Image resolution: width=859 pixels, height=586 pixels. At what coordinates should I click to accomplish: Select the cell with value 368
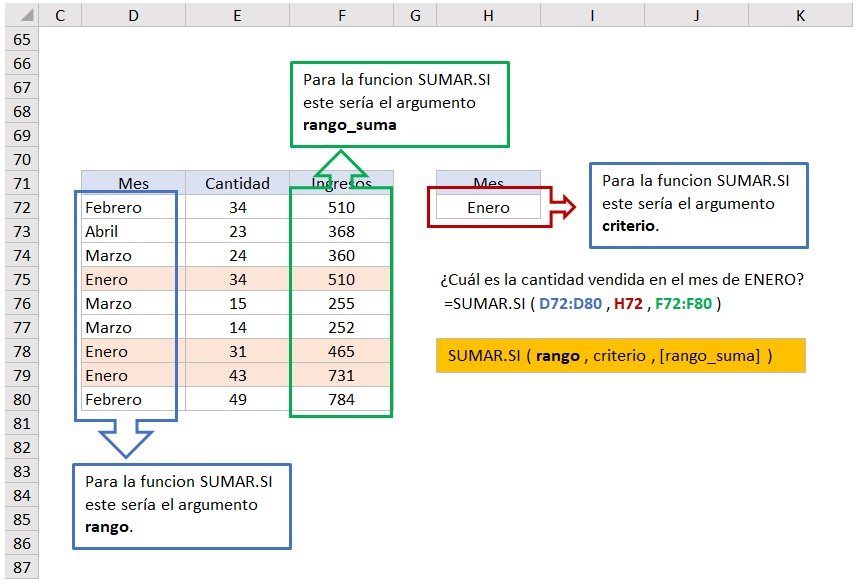341,232
